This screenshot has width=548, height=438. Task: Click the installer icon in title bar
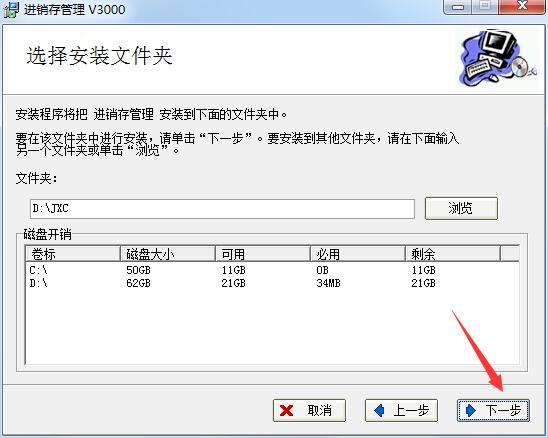tap(11, 10)
